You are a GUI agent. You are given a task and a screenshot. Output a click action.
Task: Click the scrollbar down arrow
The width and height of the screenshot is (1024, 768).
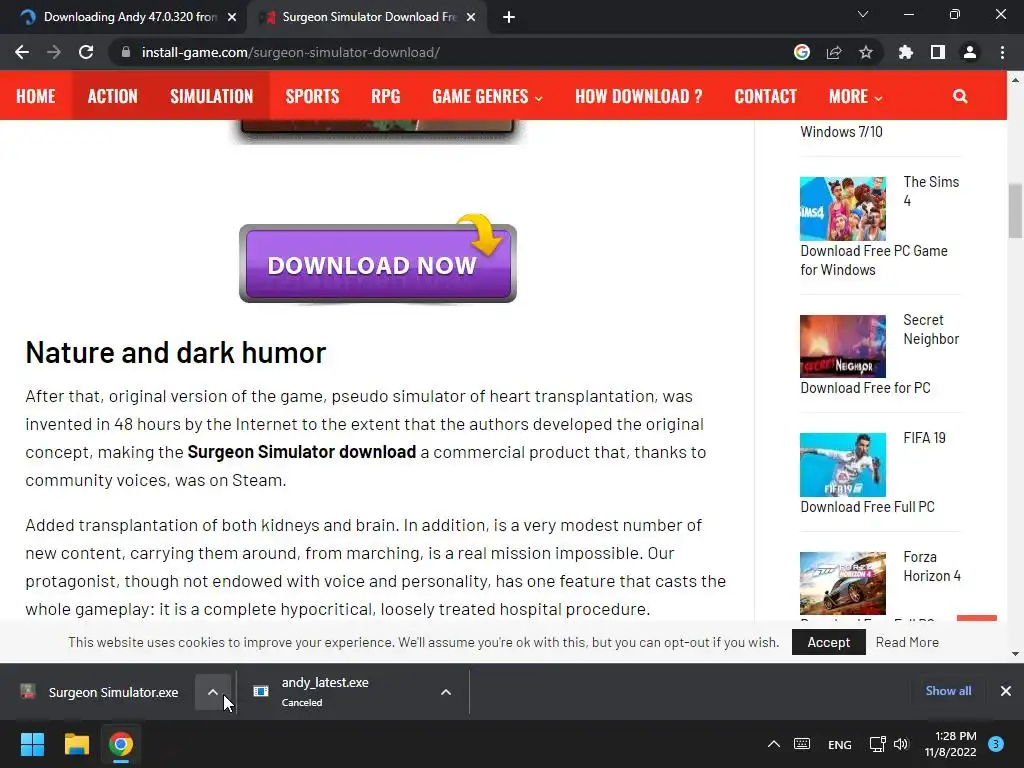(1015, 654)
